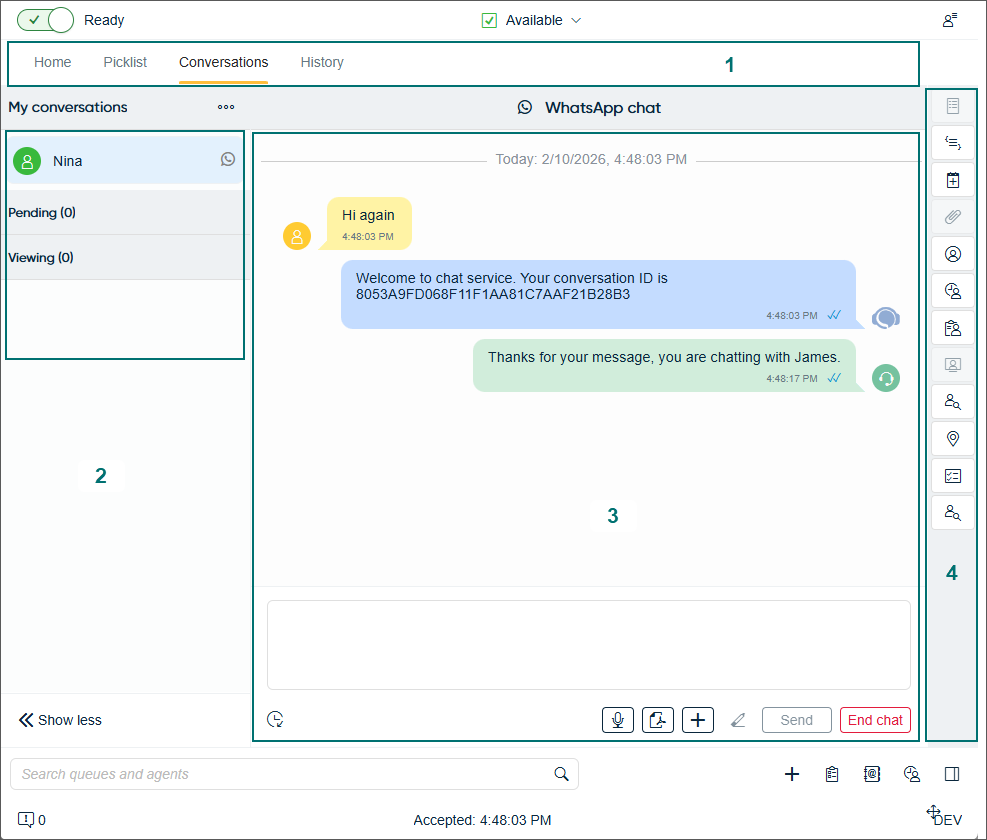Click the Hi again message bubble
Viewport: 987px width, 840px height.
[x=368, y=224]
